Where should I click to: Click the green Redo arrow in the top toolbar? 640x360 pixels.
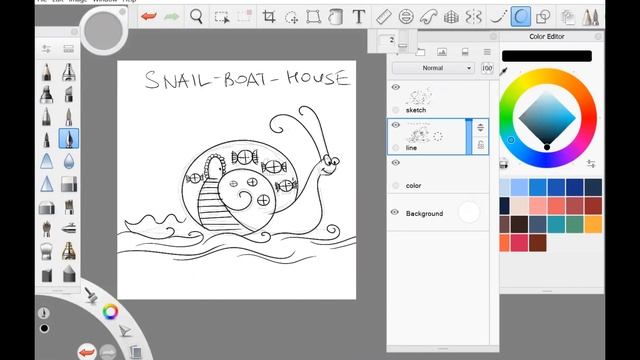coord(171,17)
